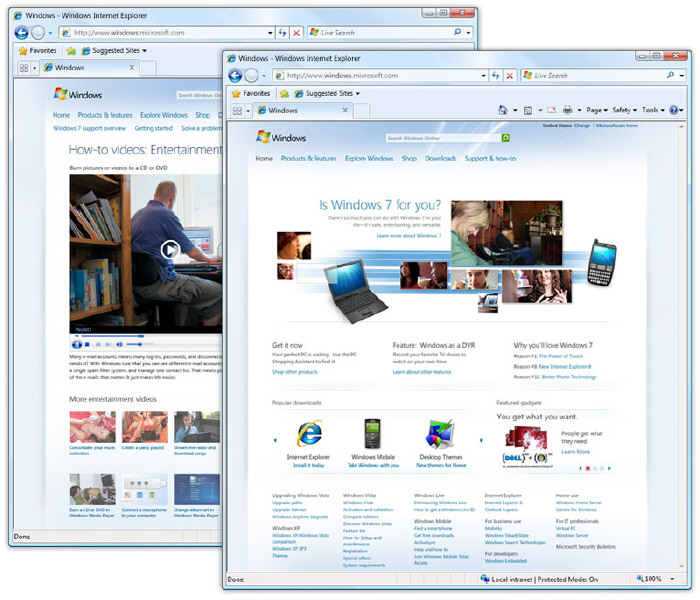Click green search button on Windows page
Screen dimensions: 700x600
click(505, 138)
